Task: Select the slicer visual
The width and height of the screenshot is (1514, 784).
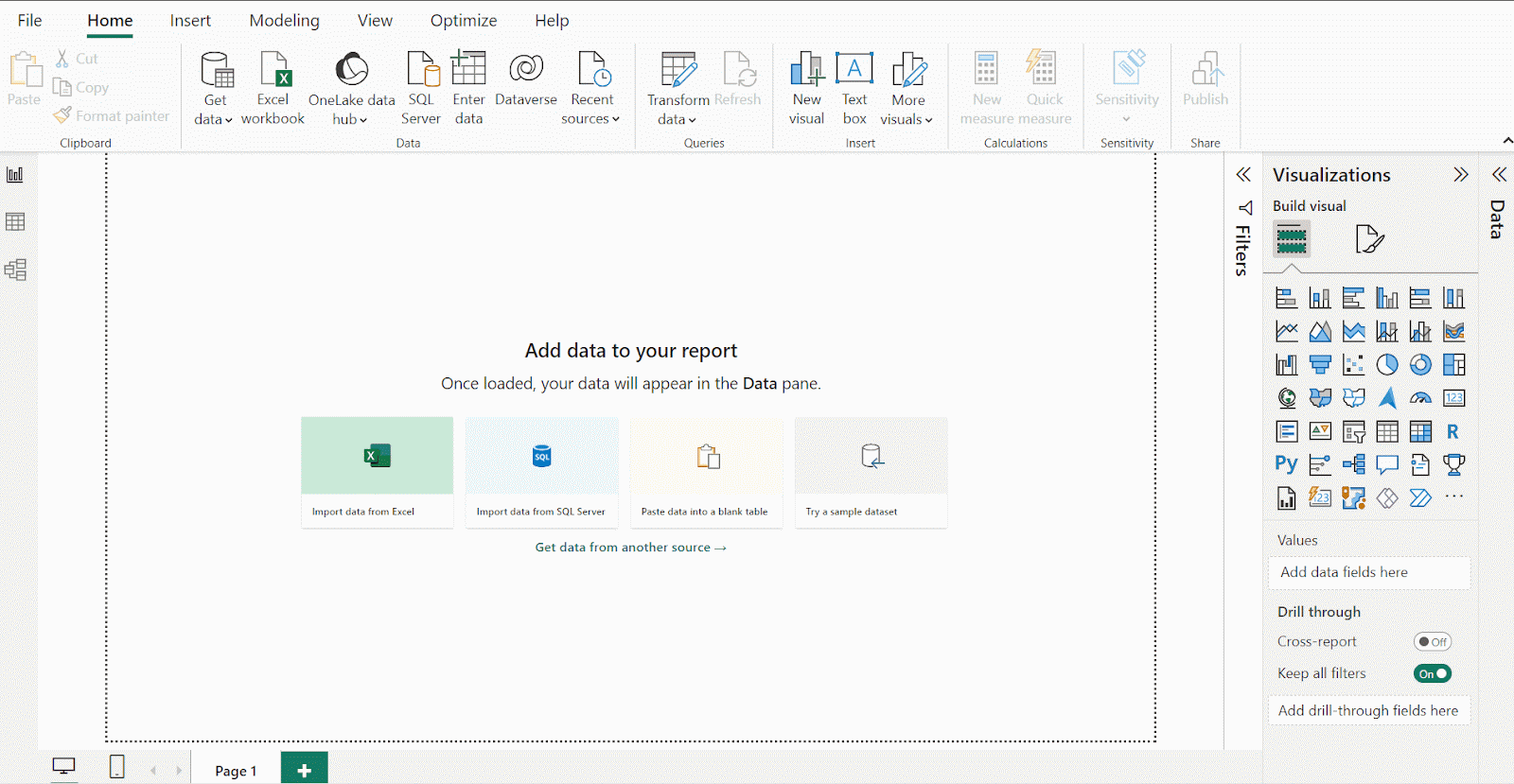Action: (x=1354, y=431)
